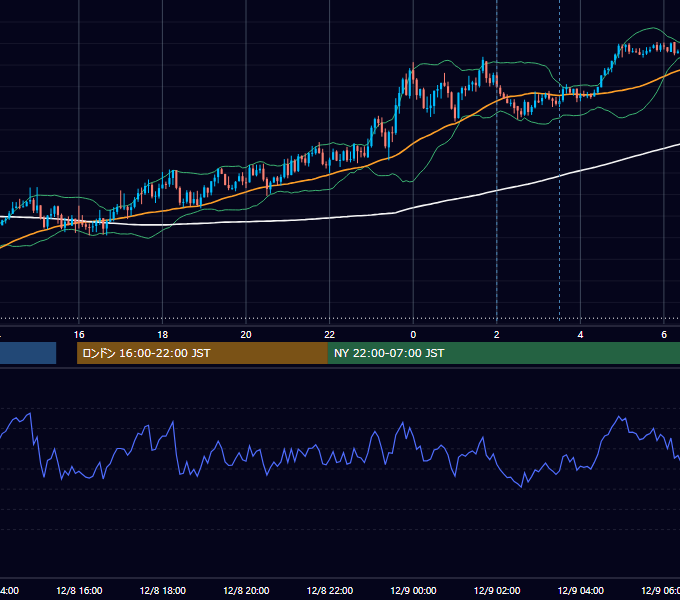
Task: Click the '16' hour label on chart axis
Action: coord(79,335)
